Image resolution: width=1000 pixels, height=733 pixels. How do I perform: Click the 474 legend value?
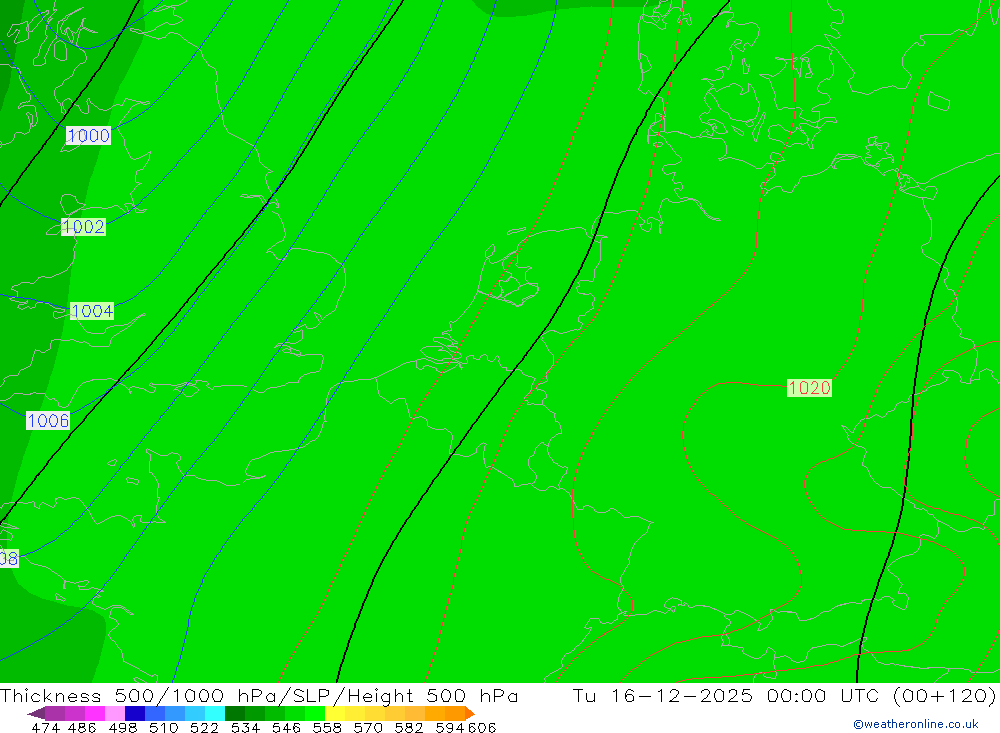point(45,727)
